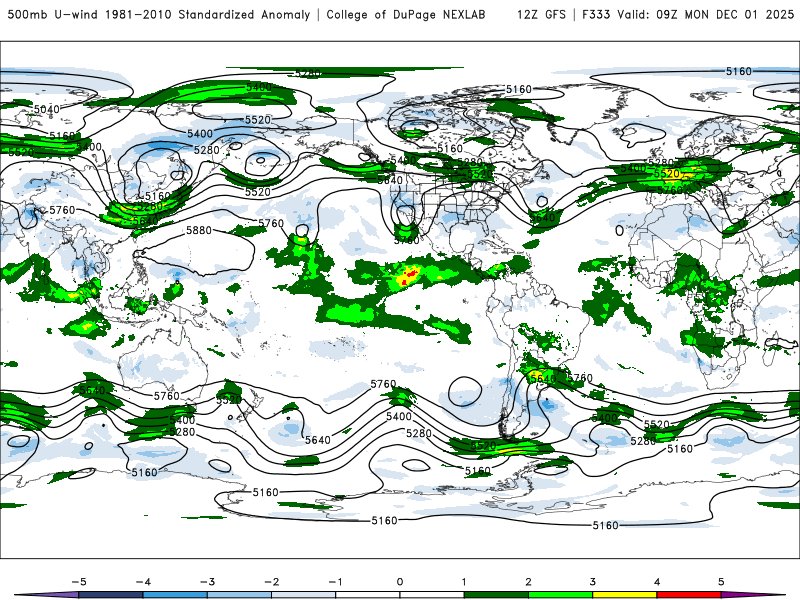
Task: Click the legend tick label '-4'
Action: (143, 582)
